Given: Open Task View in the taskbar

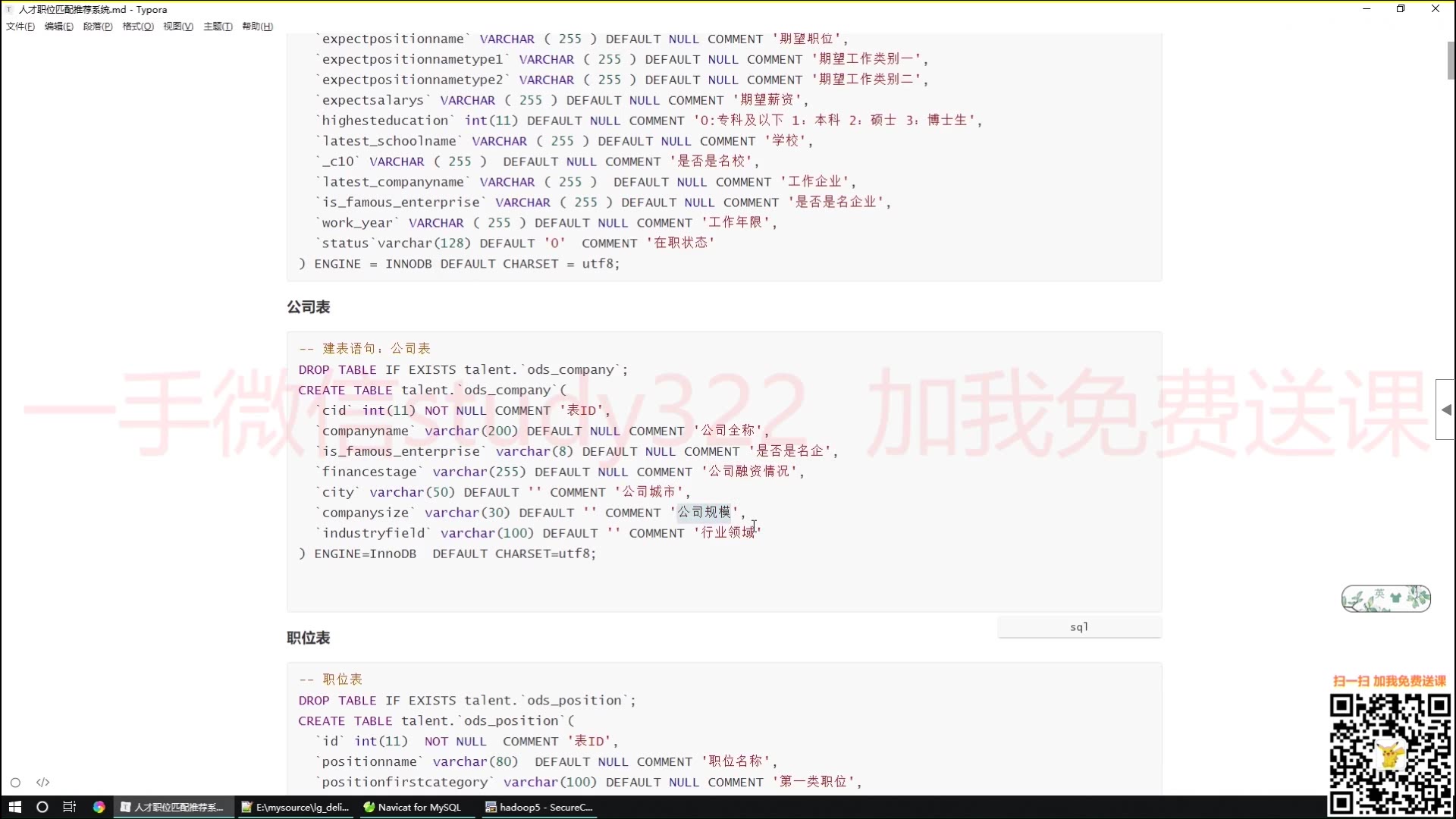Looking at the screenshot, I should click(x=70, y=807).
